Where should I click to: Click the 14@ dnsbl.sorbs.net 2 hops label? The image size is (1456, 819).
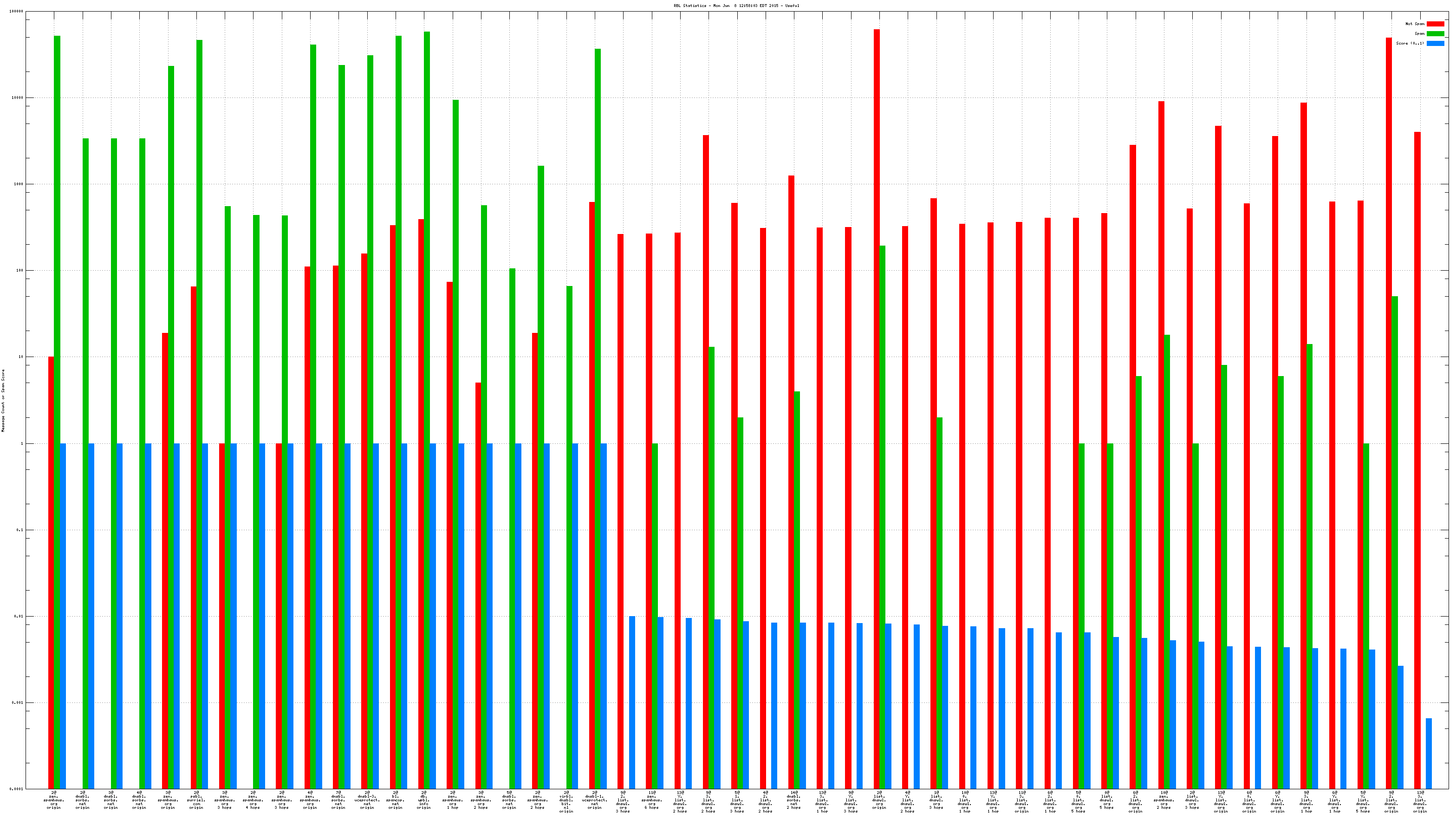(x=793, y=800)
